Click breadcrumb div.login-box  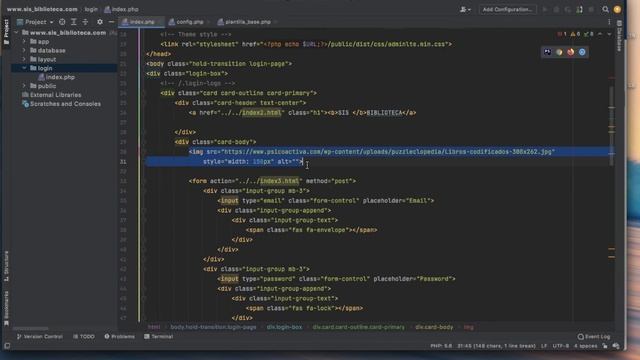coord(284,327)
